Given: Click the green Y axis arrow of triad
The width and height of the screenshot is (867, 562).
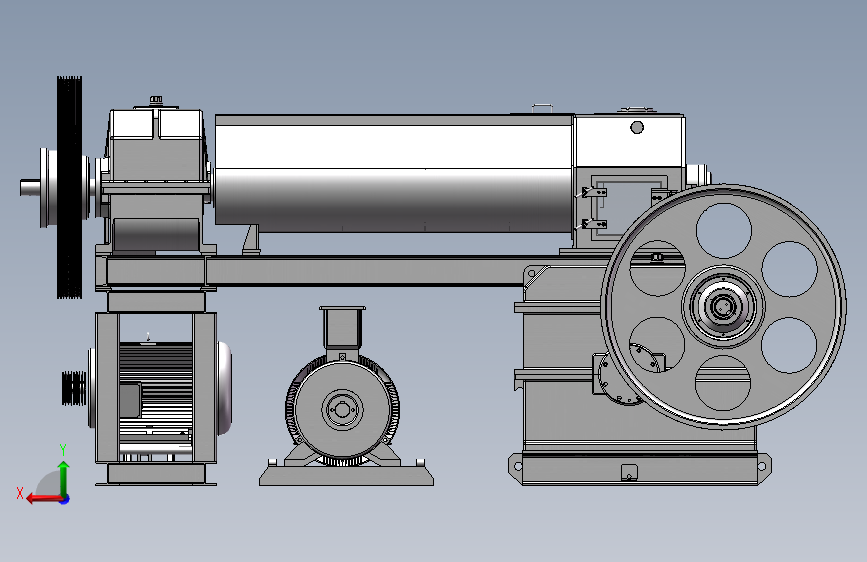Looking at the screenshot, I should [x=64, y=479].
